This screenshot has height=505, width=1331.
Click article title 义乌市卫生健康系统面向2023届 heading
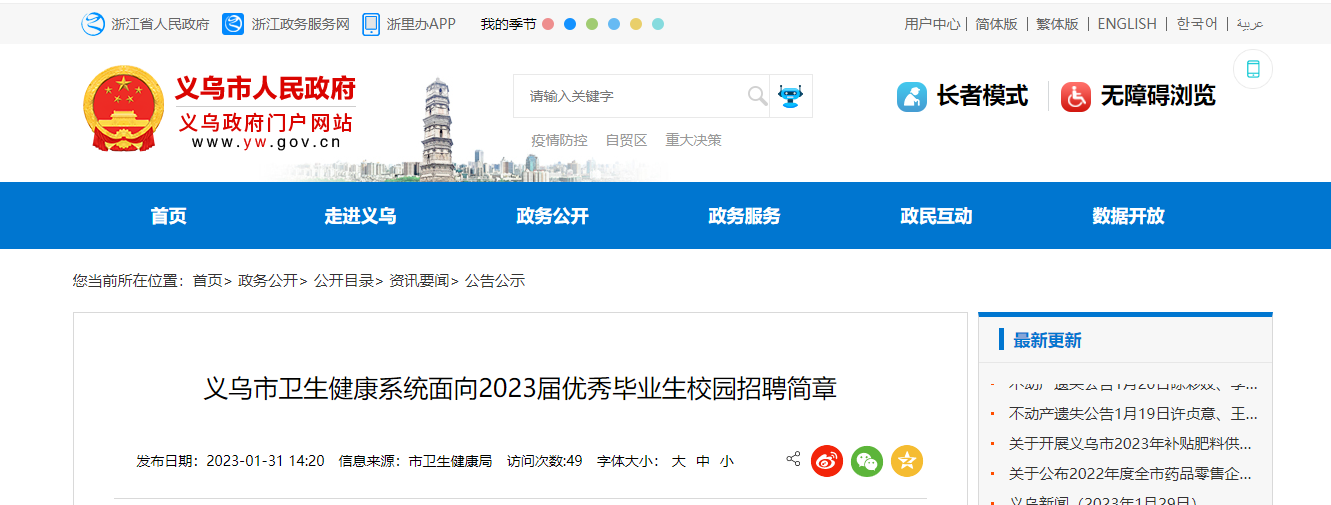click(520, 388)
